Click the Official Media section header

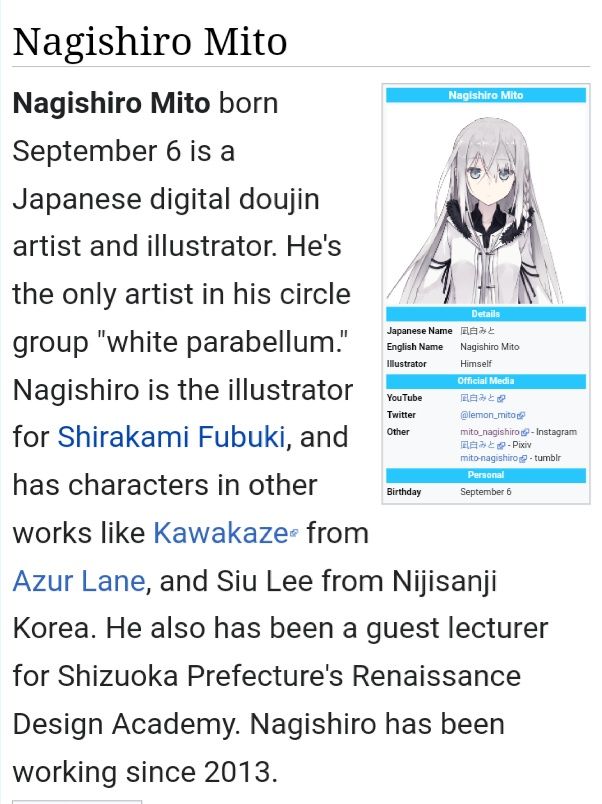click(x=486, y=381)
